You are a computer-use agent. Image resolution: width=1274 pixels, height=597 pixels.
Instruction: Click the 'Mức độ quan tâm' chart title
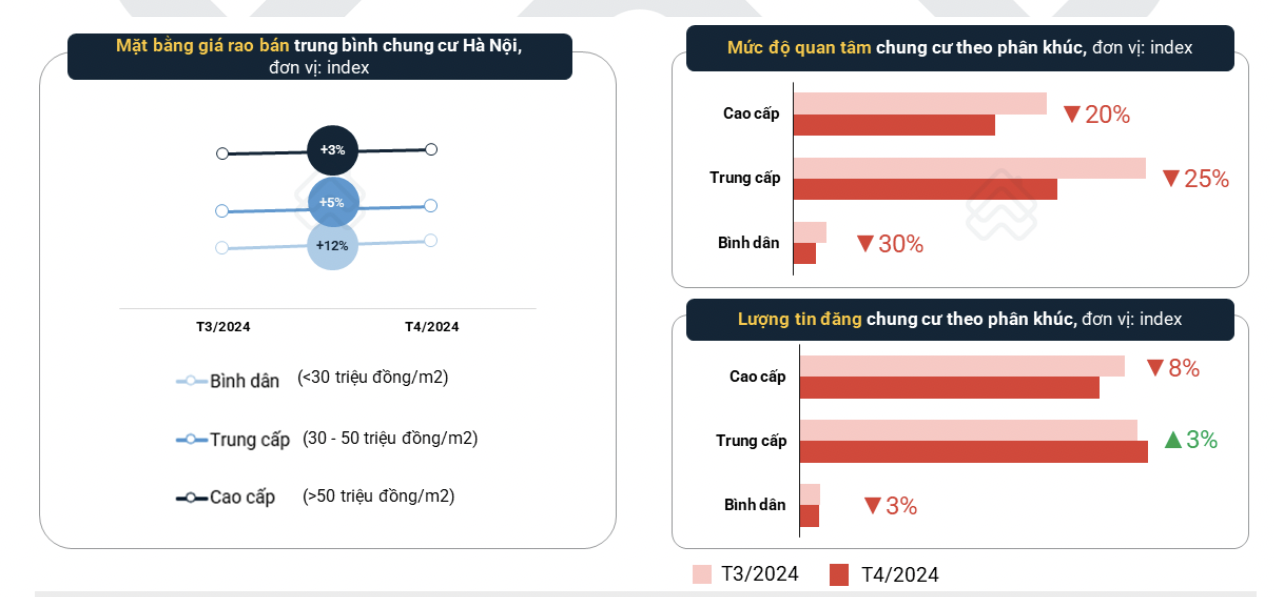point(959,48)
